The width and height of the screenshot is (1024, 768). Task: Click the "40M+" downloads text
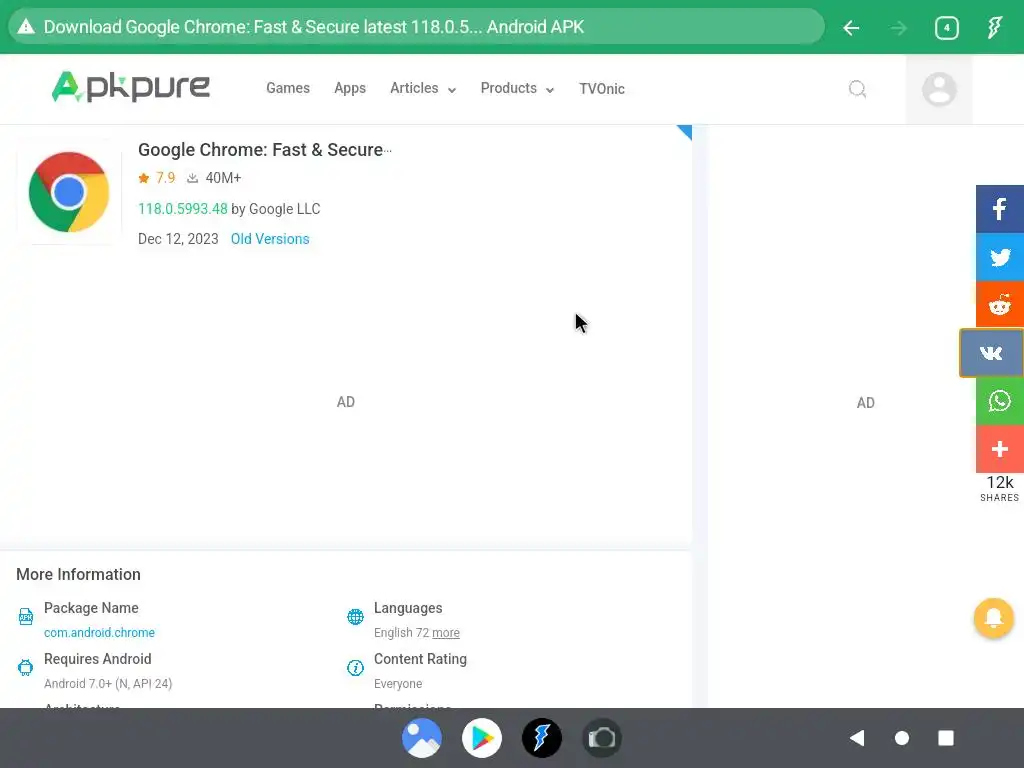223,178
